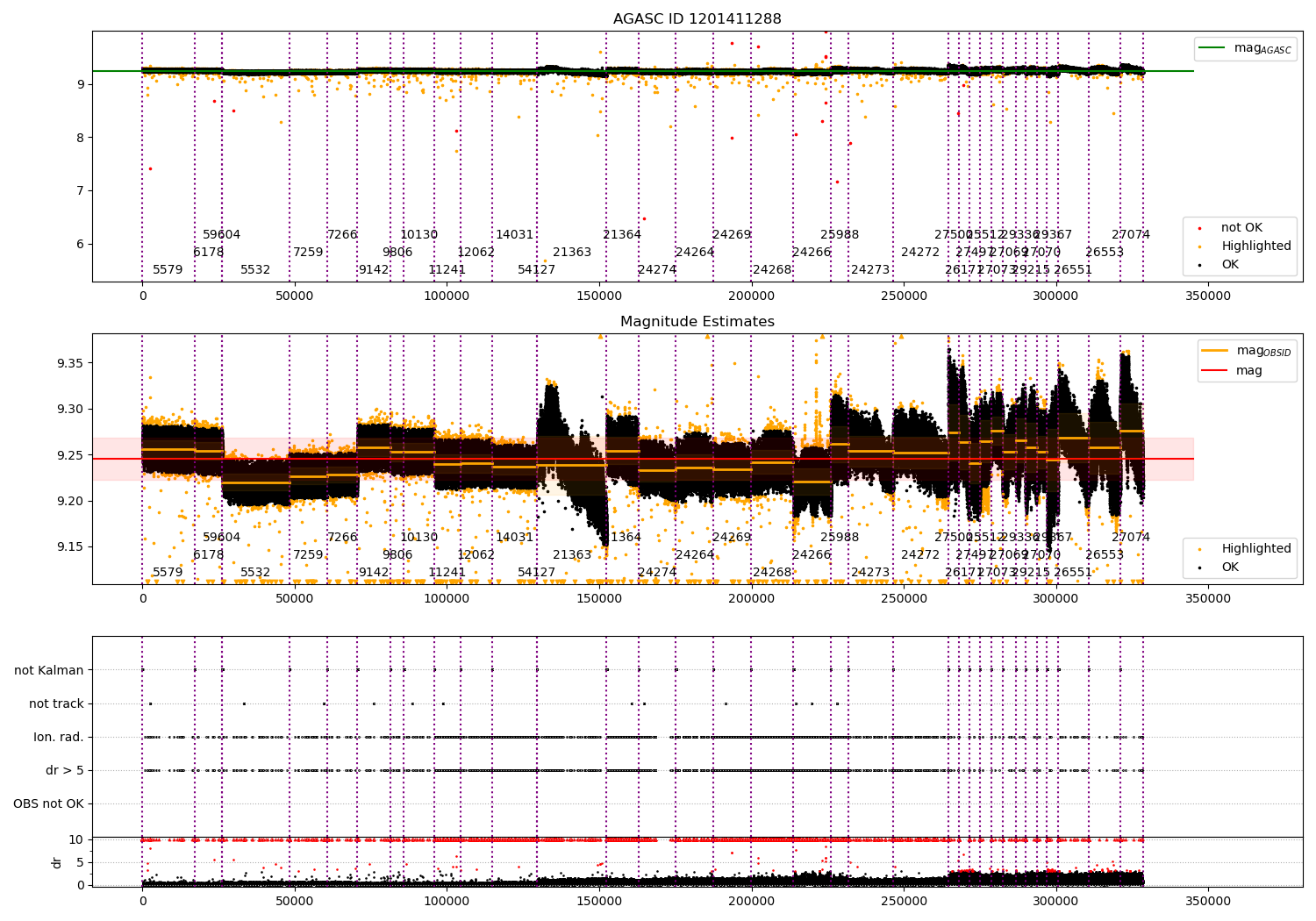
Task: Click x-tick '200000' under the bottom plot
Action: [x=751, y=901]
